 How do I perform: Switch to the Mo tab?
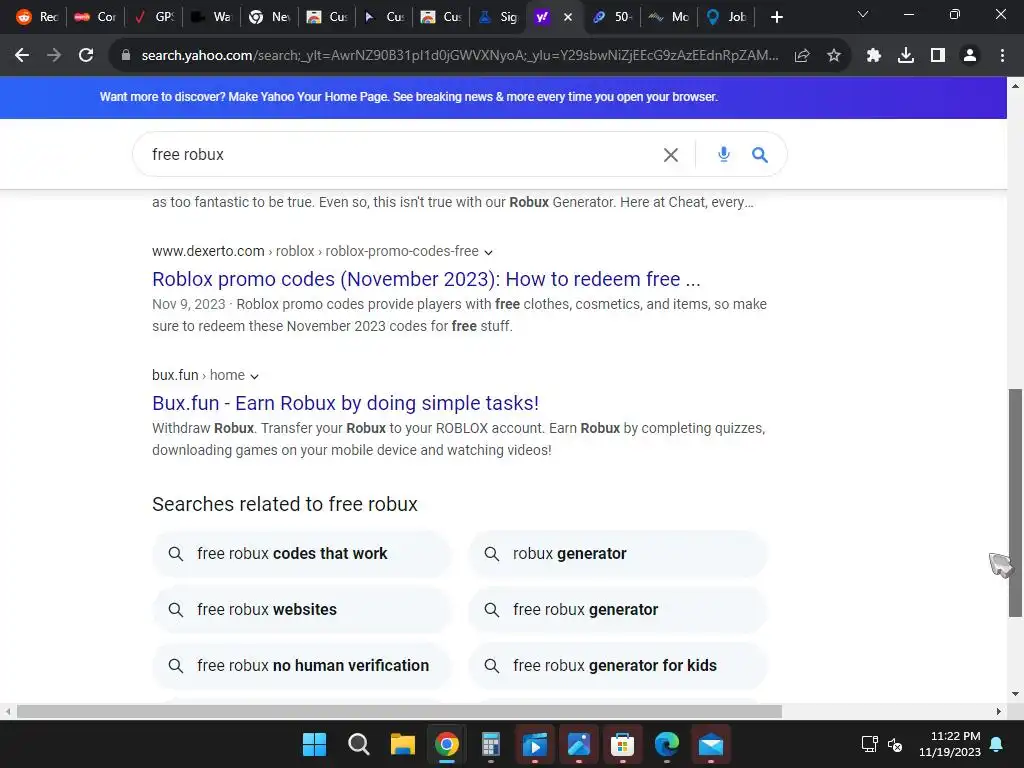click(669, 17)
